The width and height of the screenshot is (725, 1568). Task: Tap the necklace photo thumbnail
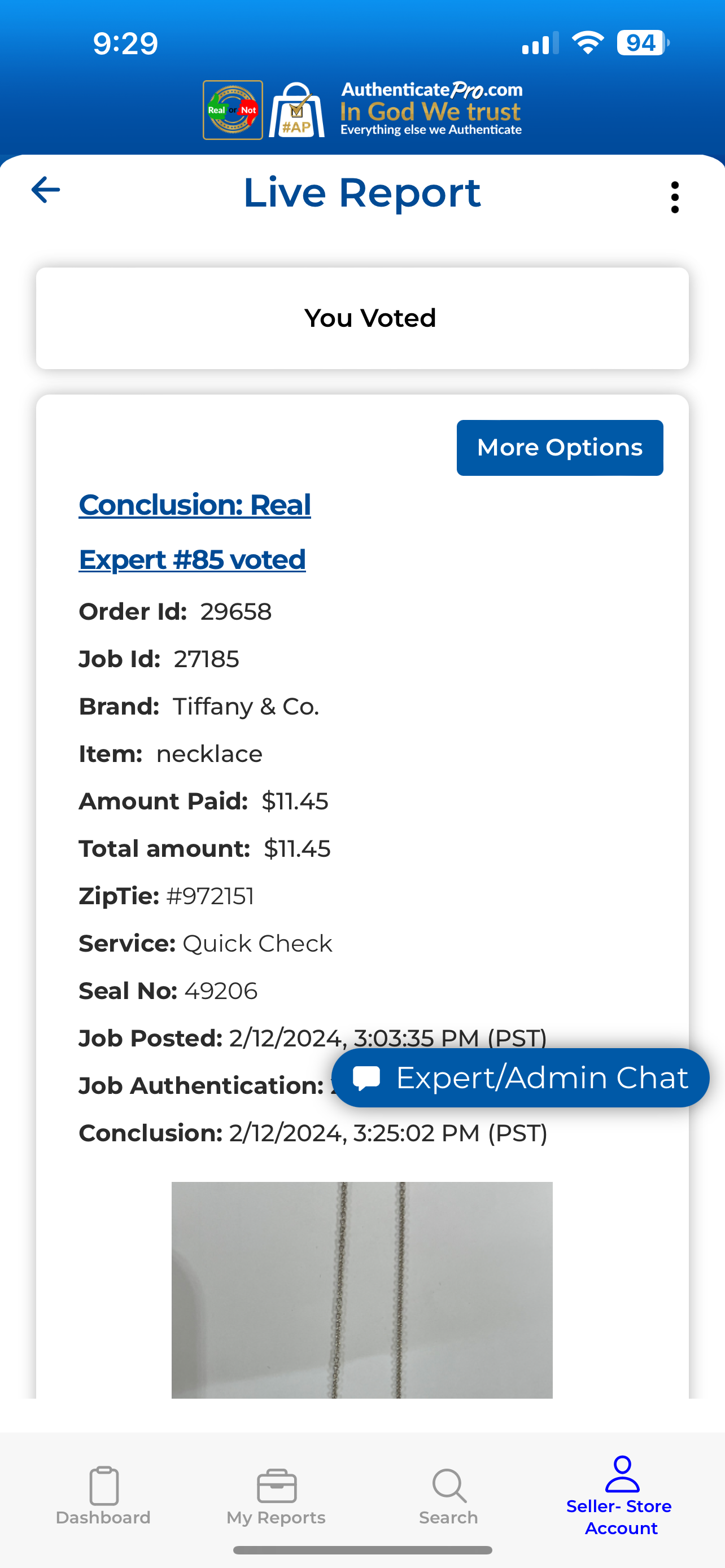pos(362,1289)
